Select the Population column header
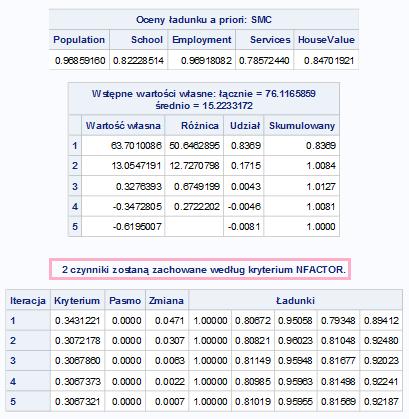Viewport: 409px width, 419px height. (79, 40)
